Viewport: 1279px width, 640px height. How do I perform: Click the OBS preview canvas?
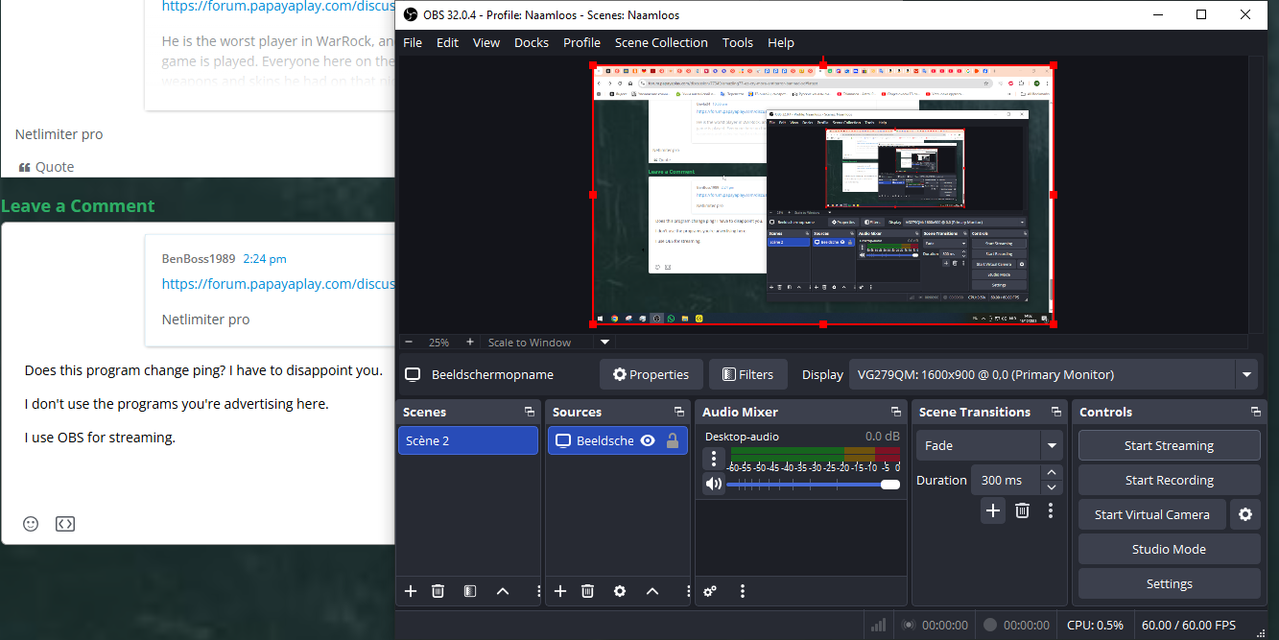click(822, 194)
